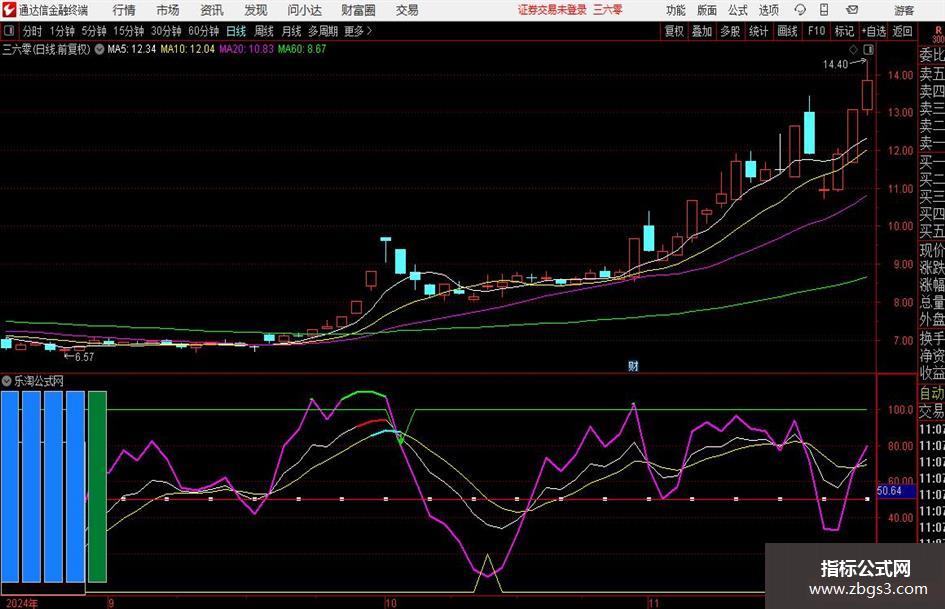This screenshot has height=609, width=945.
Task: Switch to 60分钟 period
Action: 204,31
